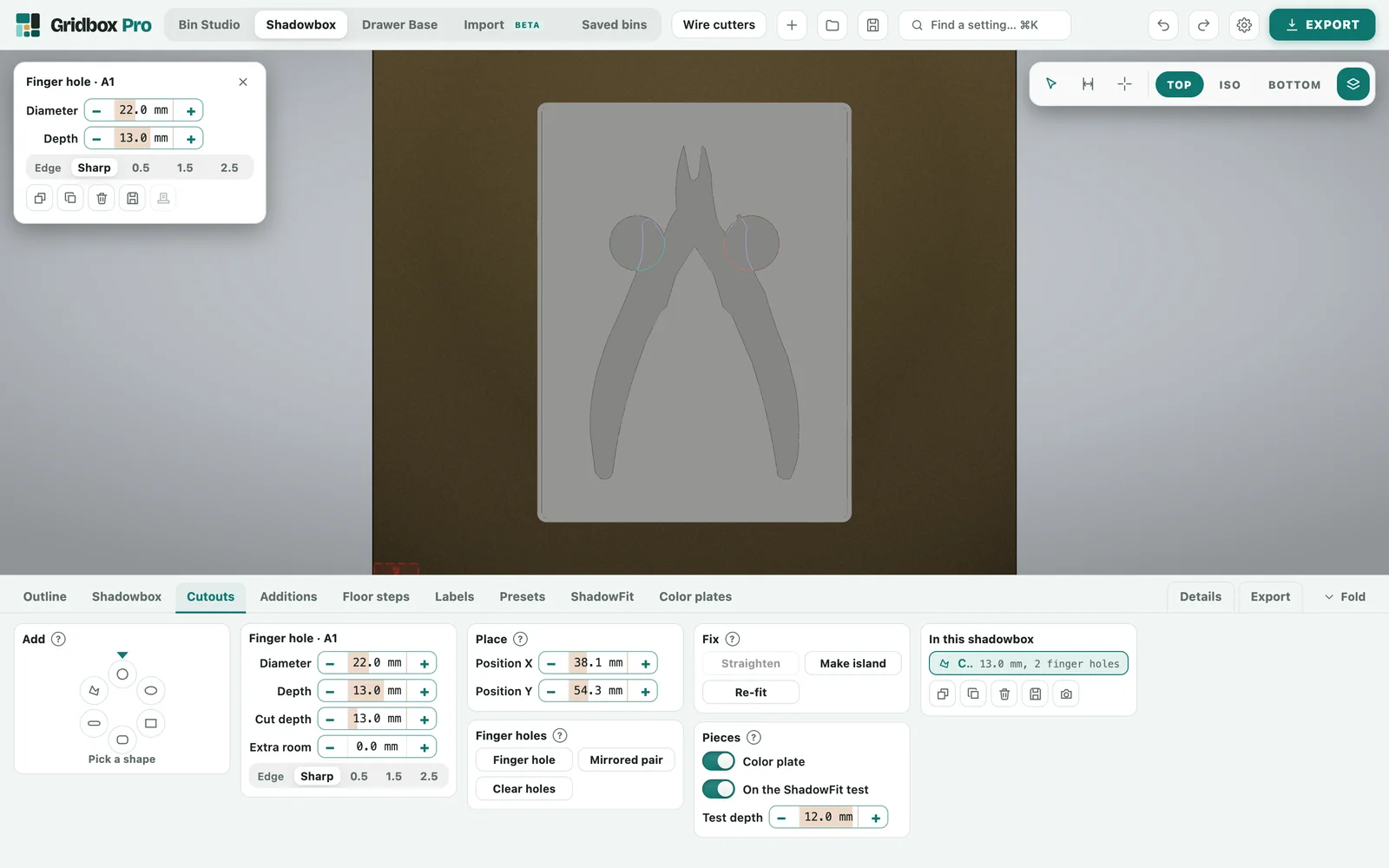Pick the ellipse shape in Add panel
Viewport: 1389px width, 868px height.
(x=150, y=690)
